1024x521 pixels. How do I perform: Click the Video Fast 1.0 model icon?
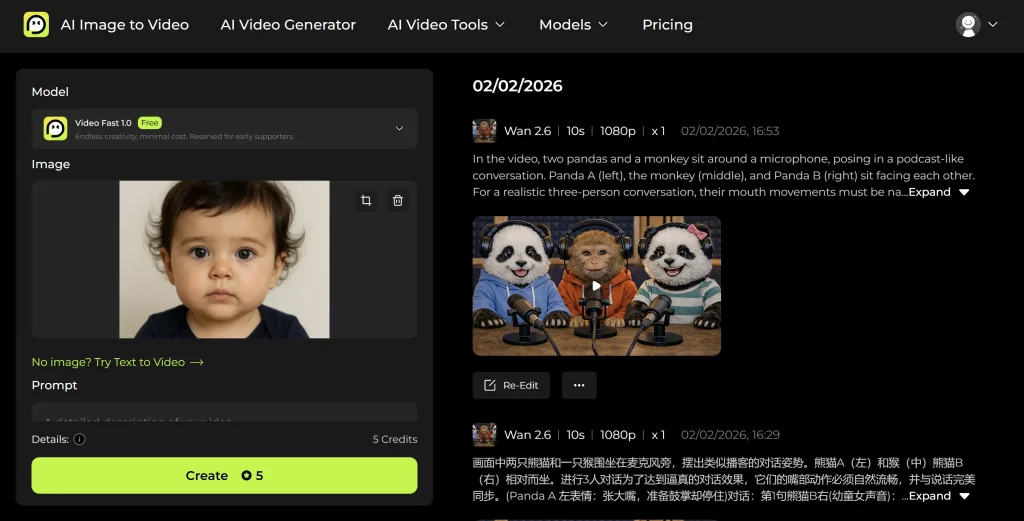click(x=56, y=129)
